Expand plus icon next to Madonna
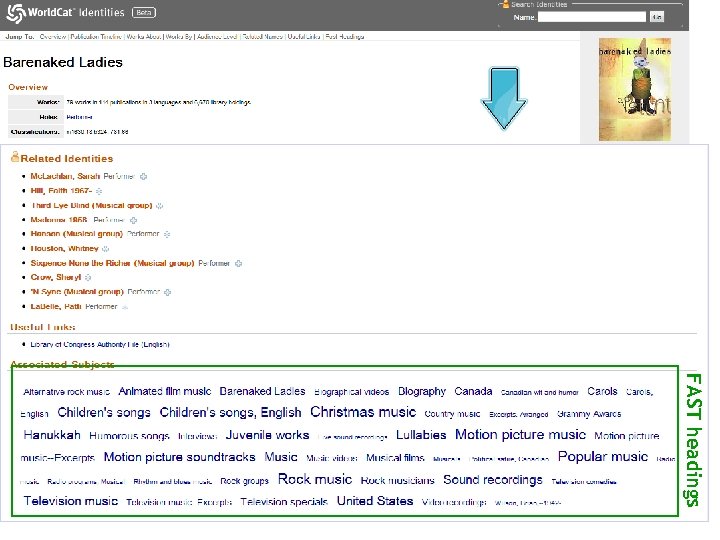 click(x=133, y=220)
